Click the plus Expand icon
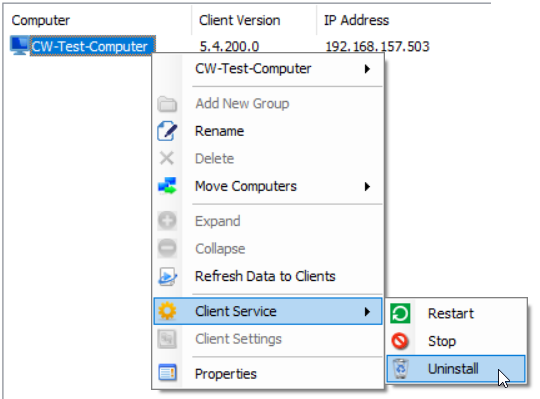Image resolution: width=540 pixels, height=399 pixels. (167, 221)
